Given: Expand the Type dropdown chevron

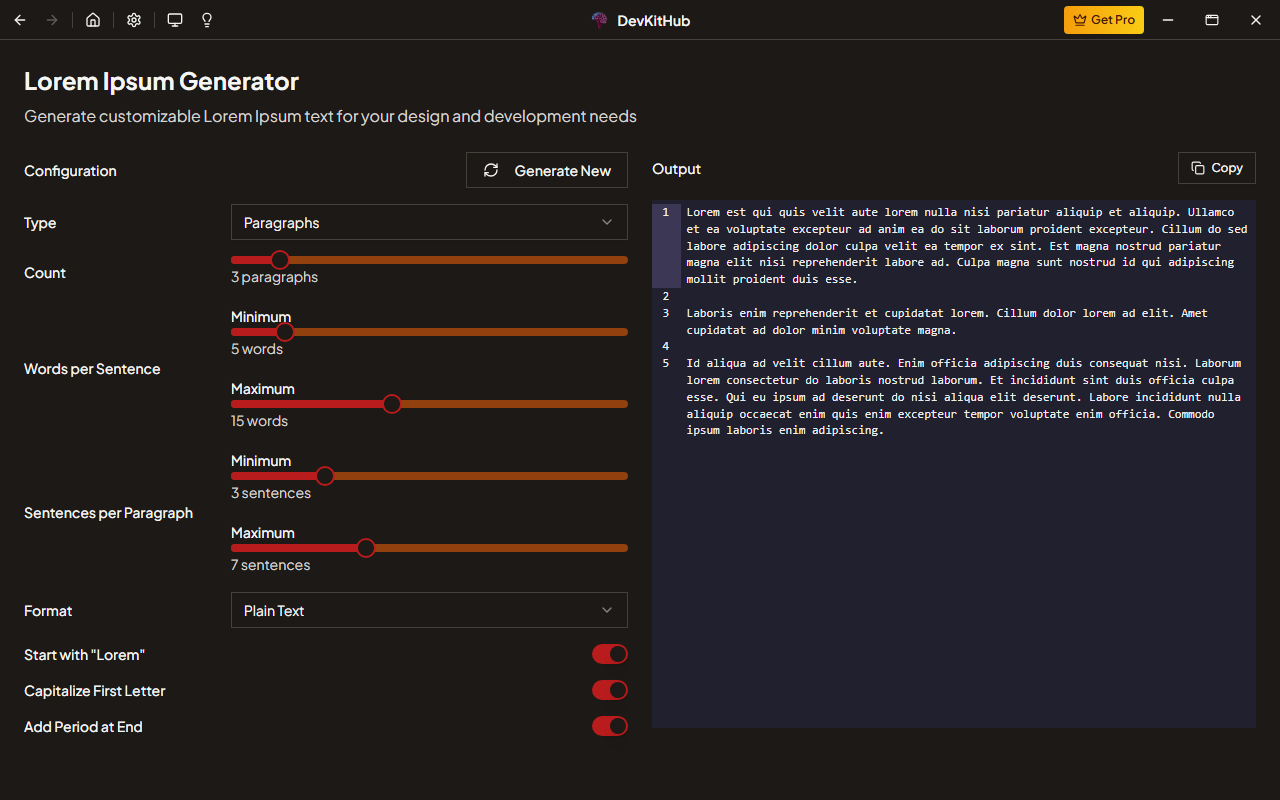Looking at the screenshot, I should (607, 222).
